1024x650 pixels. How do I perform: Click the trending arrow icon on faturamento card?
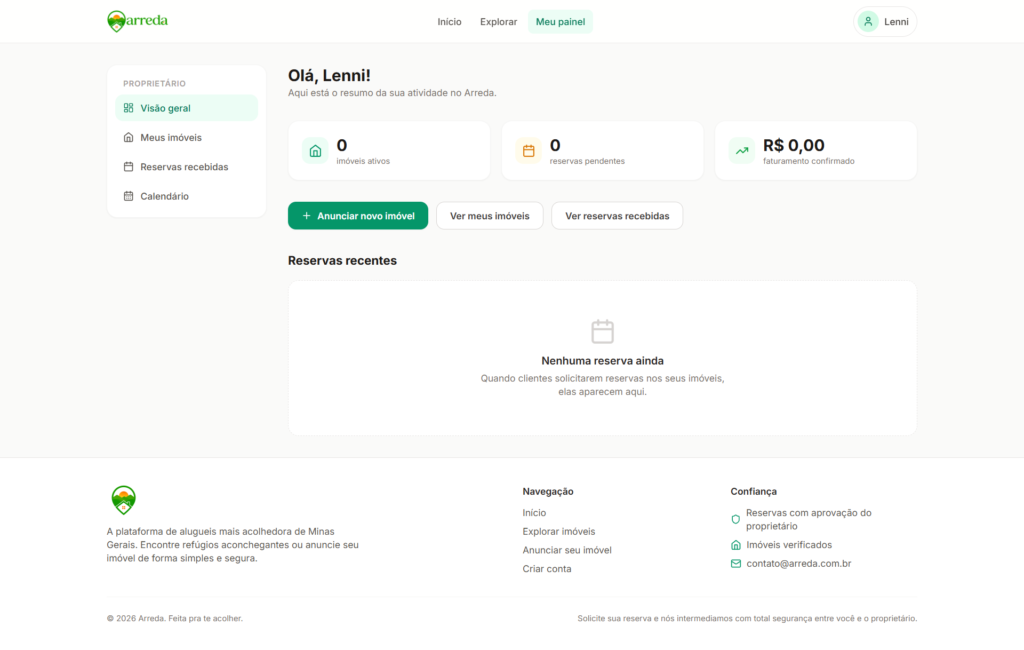tap(742, 151)
